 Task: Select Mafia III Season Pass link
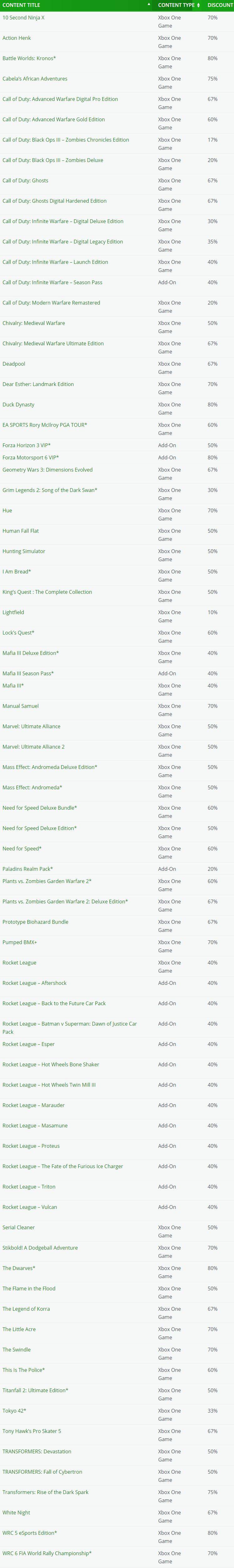28,673
